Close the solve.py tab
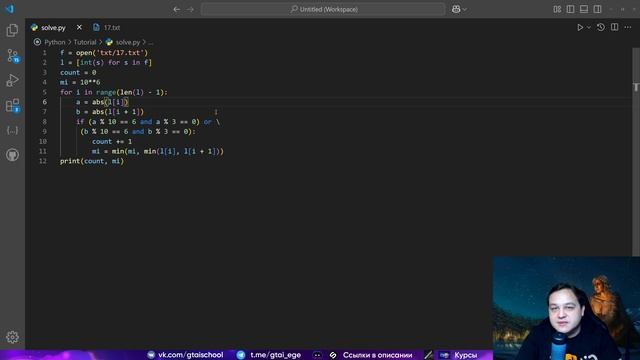Image resolution: width=640 pixels, height=360 pixels. (x=79, y=27)
